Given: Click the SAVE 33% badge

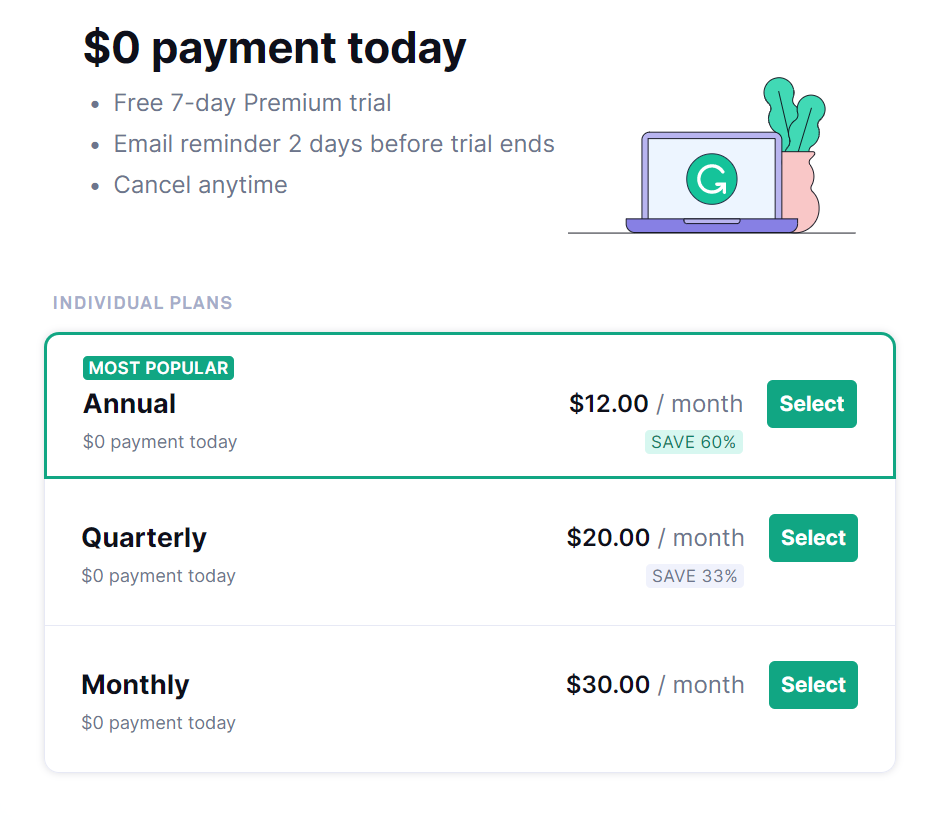Looking at the screenshot, I should coord(694,576).
